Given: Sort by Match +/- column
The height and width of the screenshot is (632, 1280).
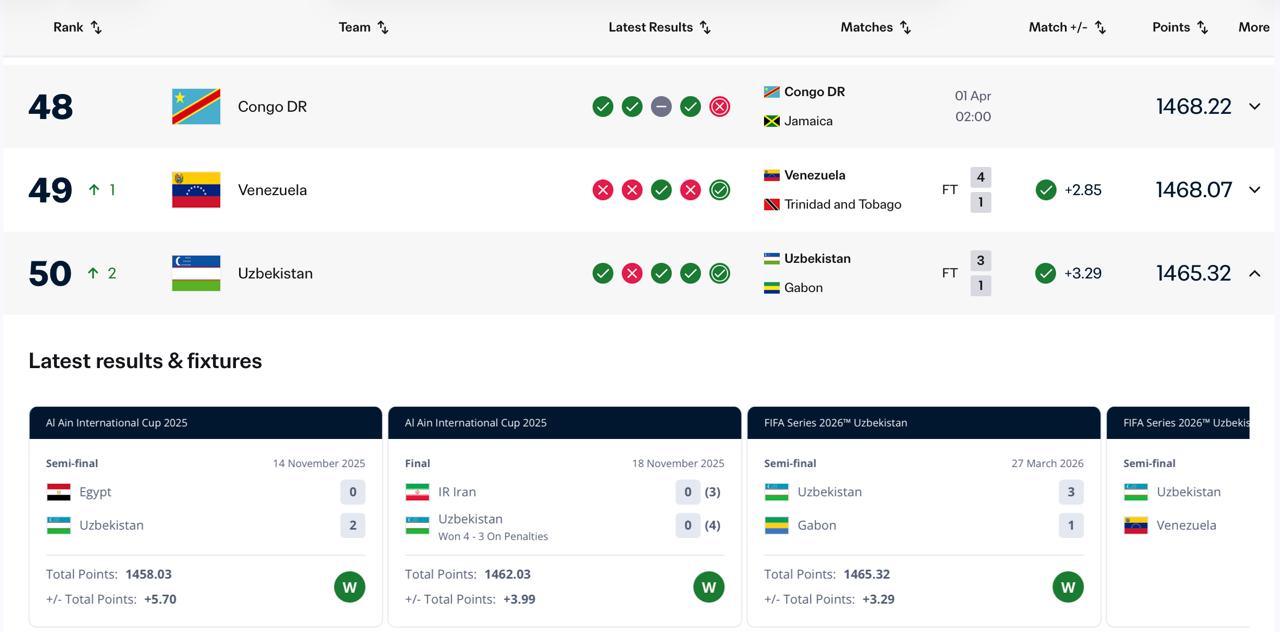Looking at the screenshot, I should pyautogui.click(x=1100, y=28).
